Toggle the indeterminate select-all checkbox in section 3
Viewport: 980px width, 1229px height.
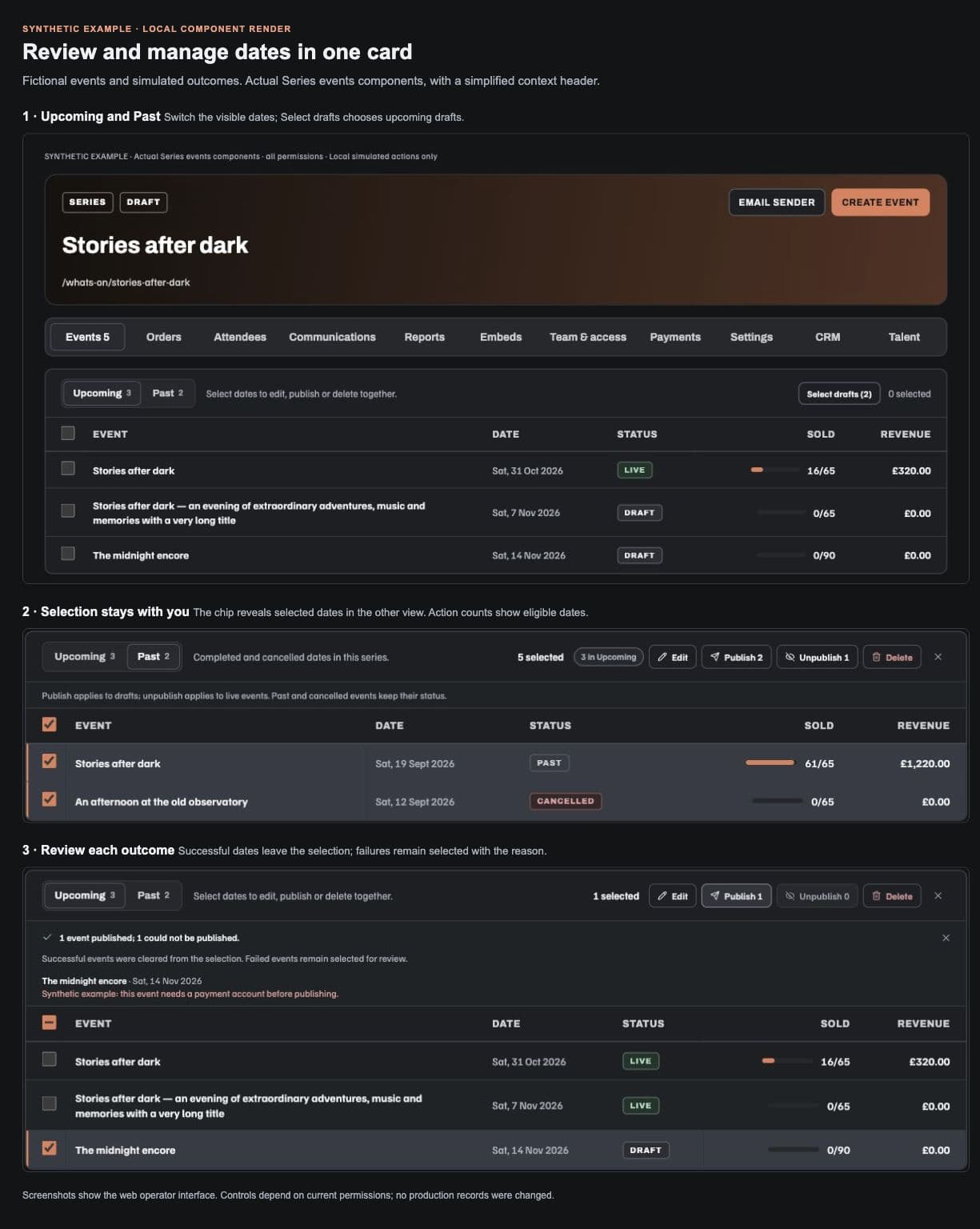[50, 1022]
